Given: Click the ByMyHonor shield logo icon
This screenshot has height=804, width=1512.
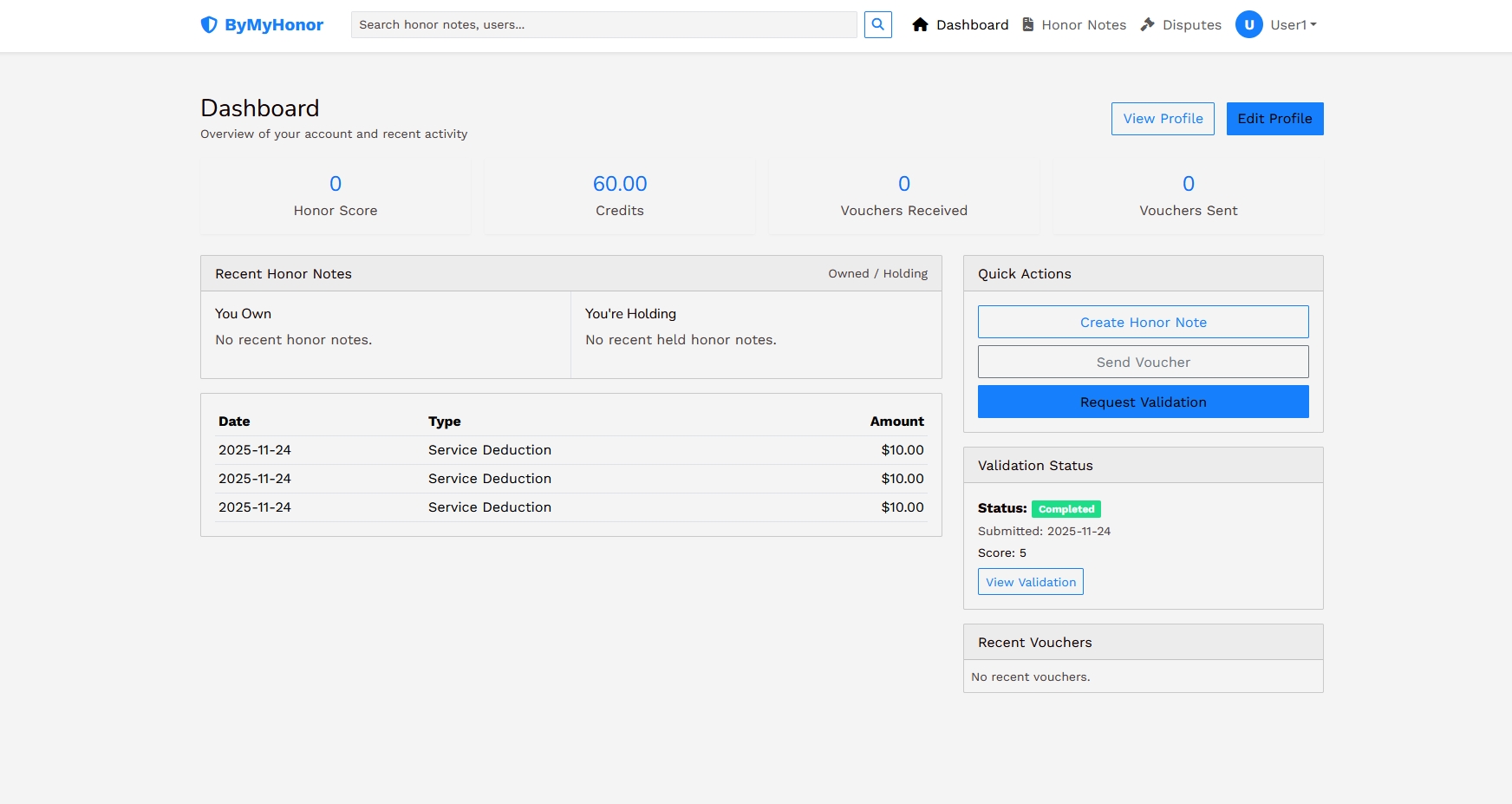Looking at the screenshot, I should click(209, 25).
